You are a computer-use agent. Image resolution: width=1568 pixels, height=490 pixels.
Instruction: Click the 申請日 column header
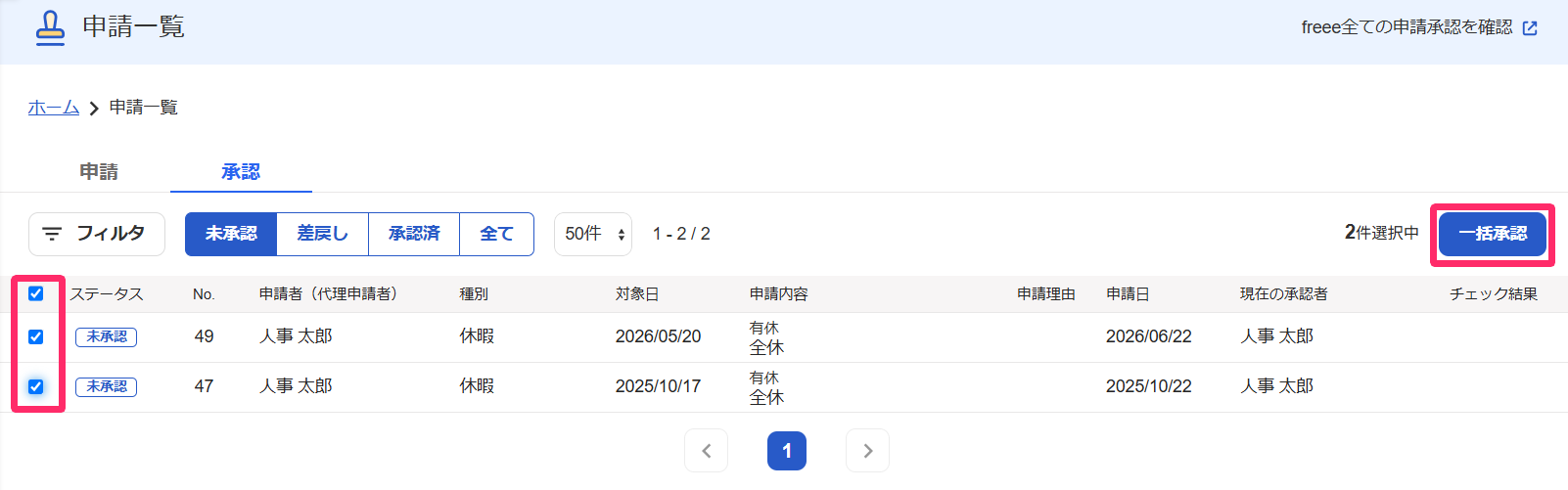tap(1128, 293)
